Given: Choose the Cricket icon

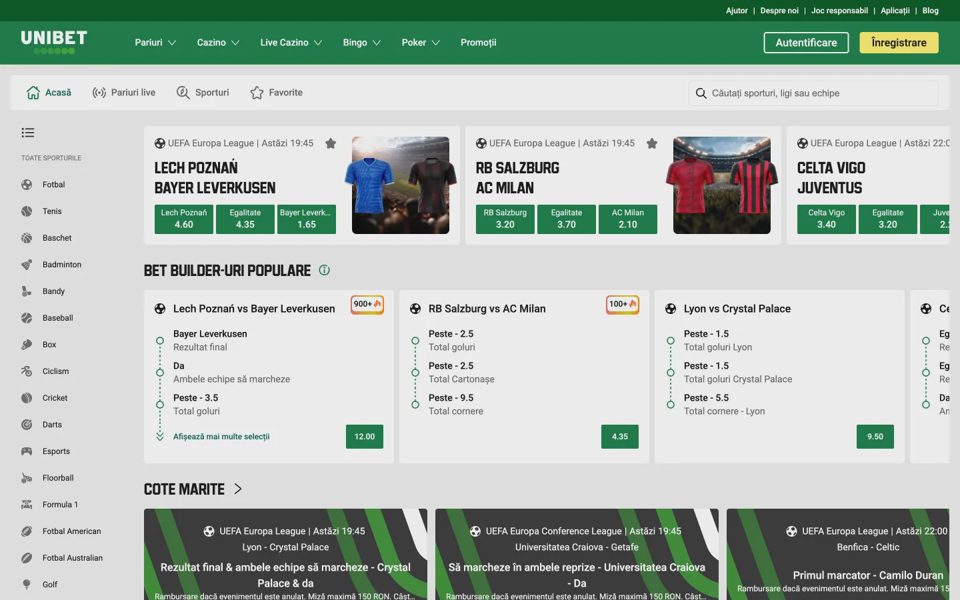Looking at the screenshot, I should (26, 398).
